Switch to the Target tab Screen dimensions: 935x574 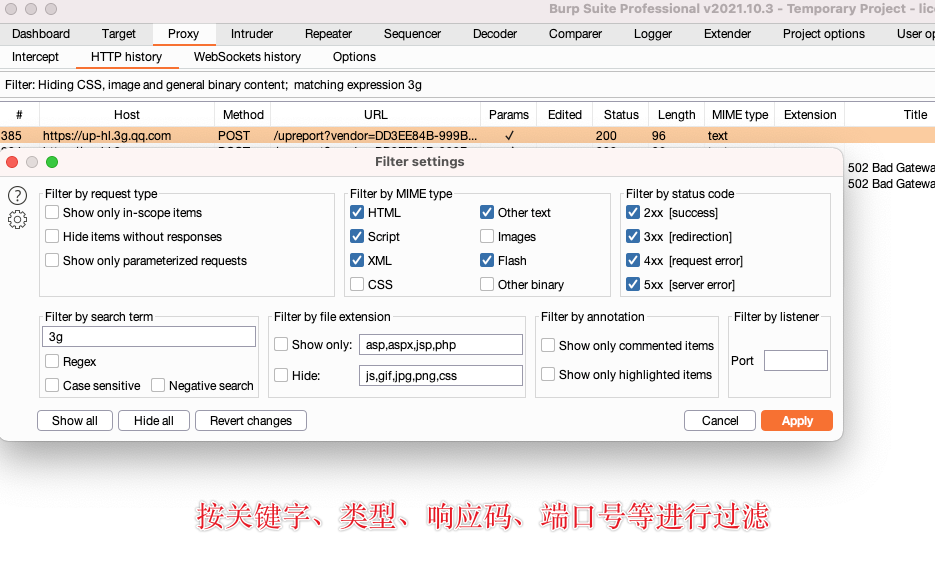119,34
